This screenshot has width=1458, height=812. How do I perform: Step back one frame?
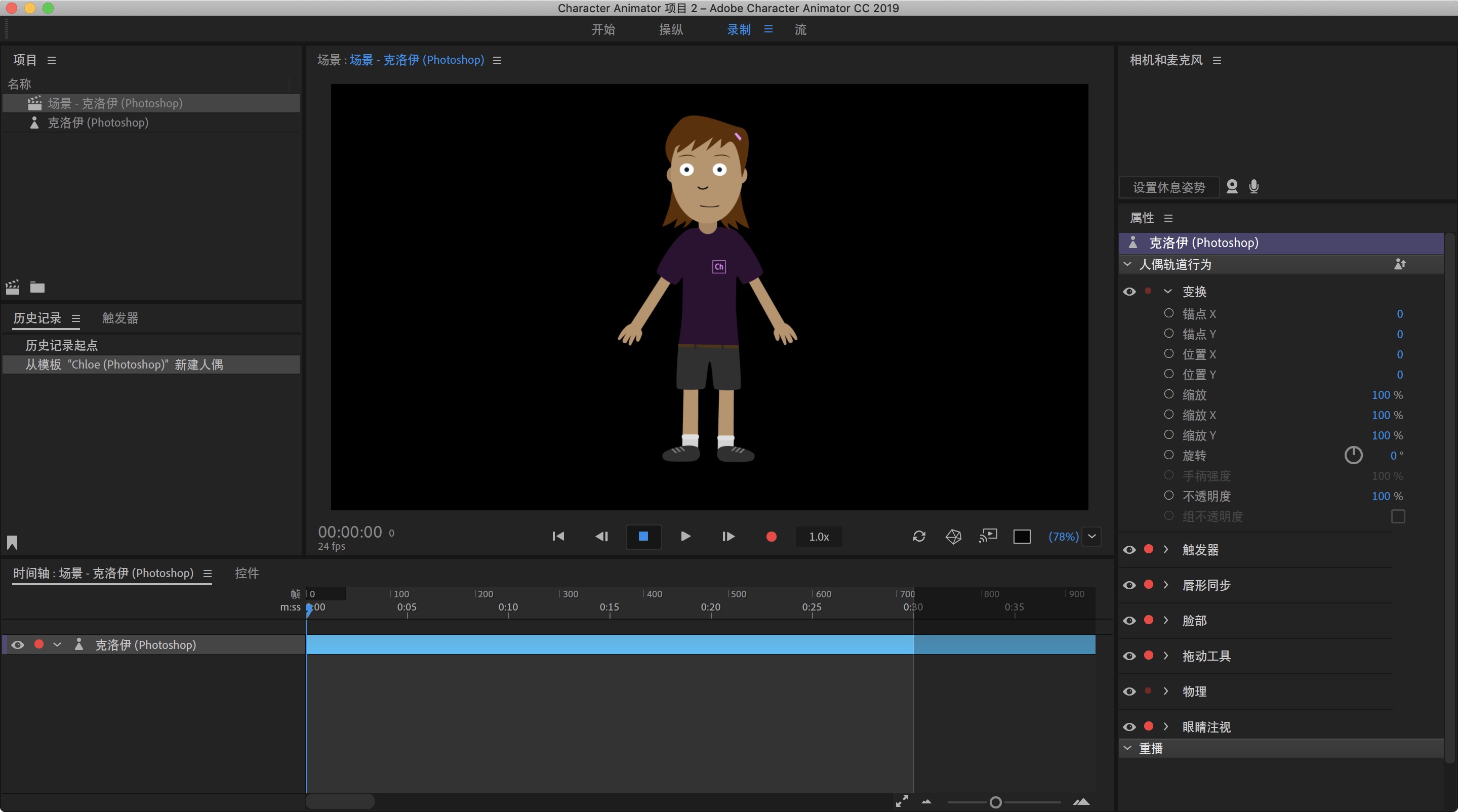[601, 537]
